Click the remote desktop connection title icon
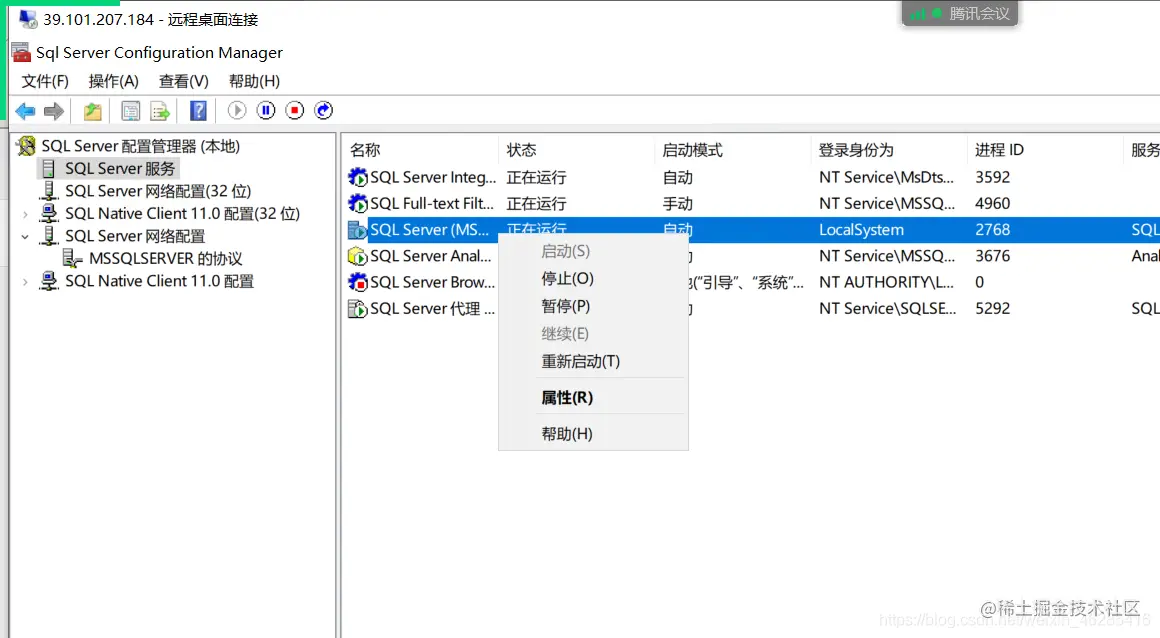The image size is (1160, 638). (x=28, y=19)
